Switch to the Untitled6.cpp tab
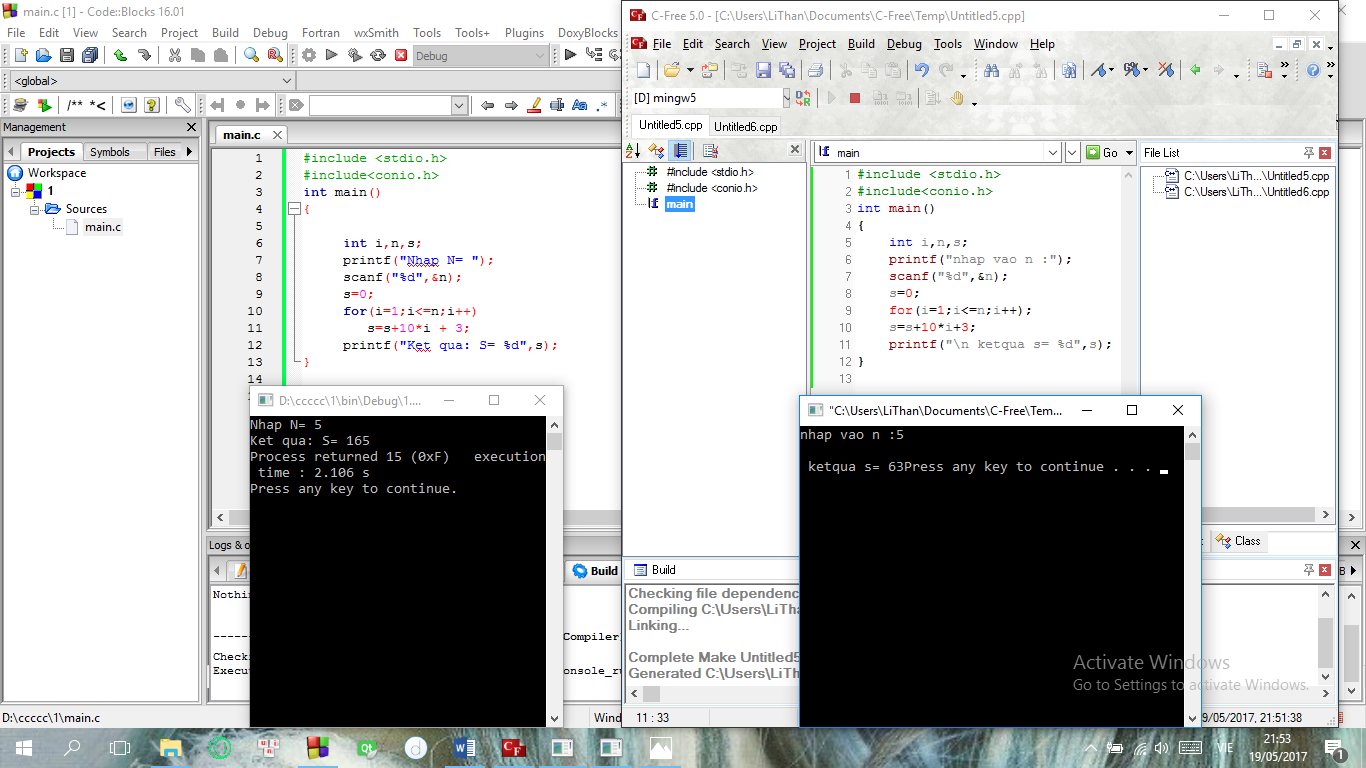The image size is (1366, 768). coord(745,127)
